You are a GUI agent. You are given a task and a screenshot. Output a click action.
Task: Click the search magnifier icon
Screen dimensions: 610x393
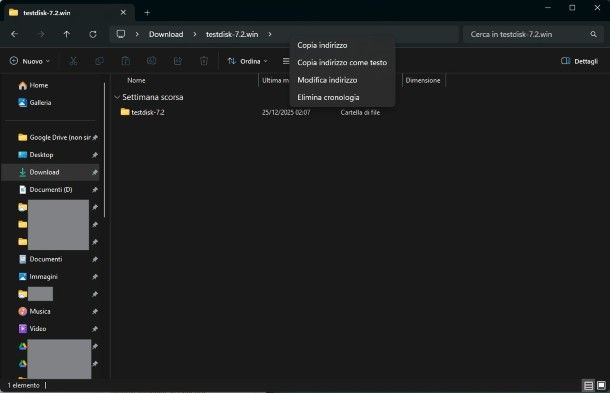click(x=593, y=34)
